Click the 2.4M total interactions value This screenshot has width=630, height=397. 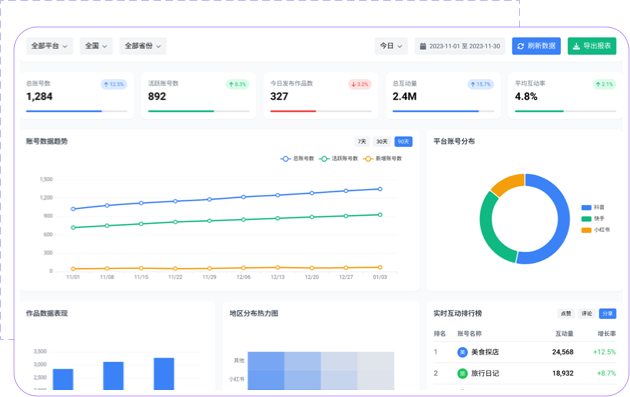click(405, 97)
